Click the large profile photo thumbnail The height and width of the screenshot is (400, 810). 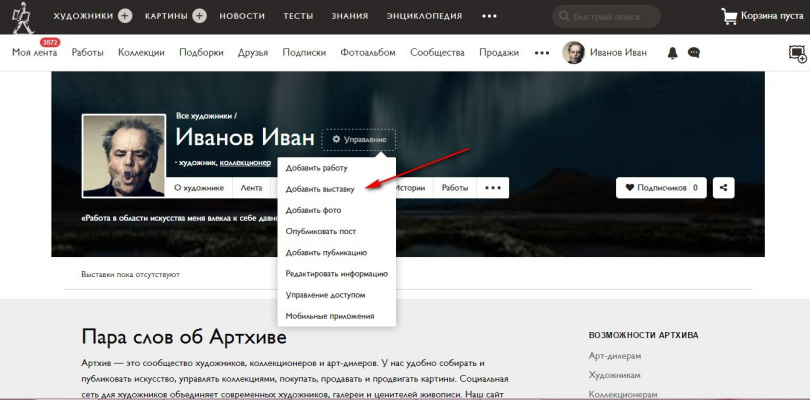[x=123, y=156]
